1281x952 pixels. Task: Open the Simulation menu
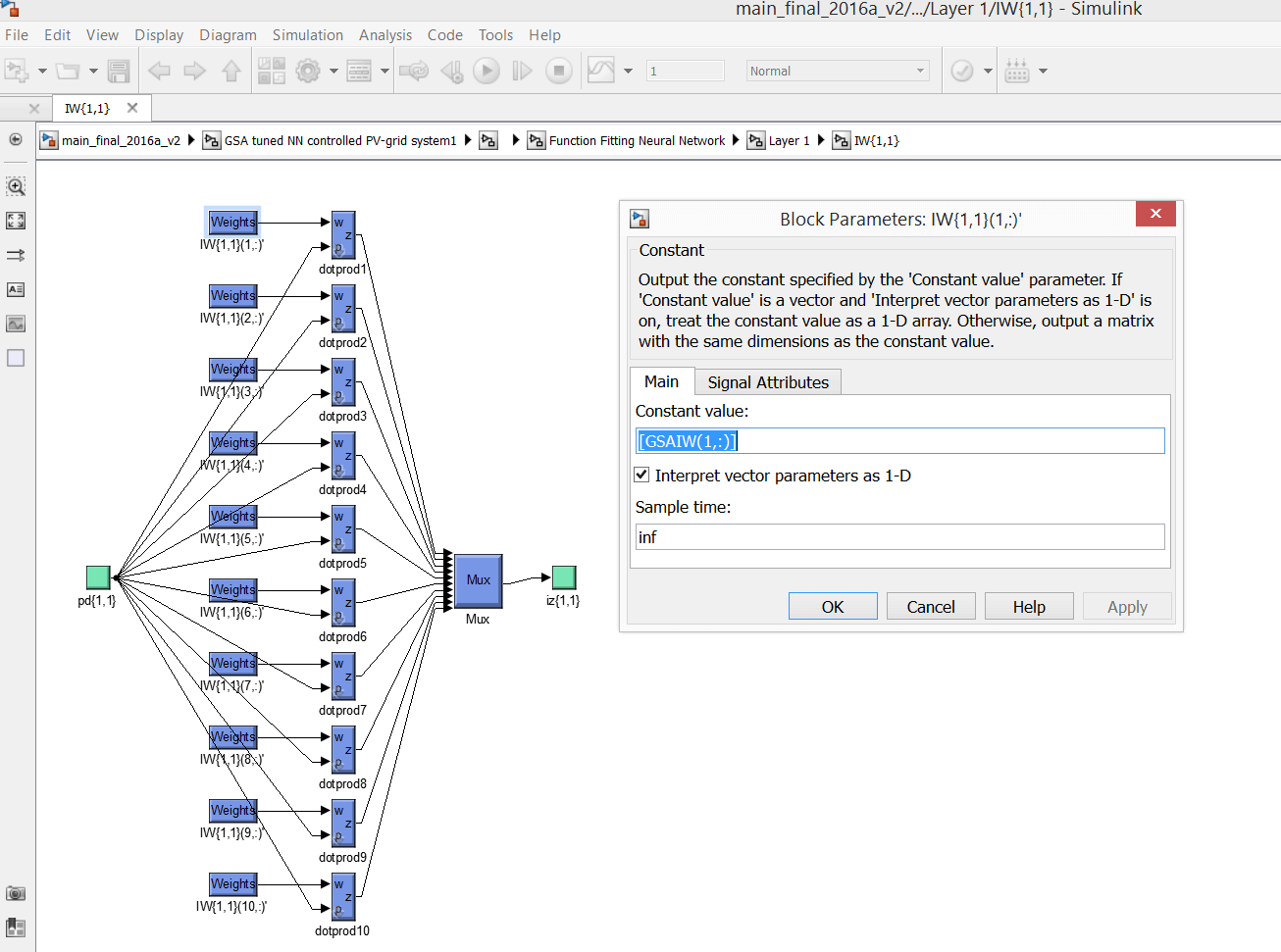[307, 35]
